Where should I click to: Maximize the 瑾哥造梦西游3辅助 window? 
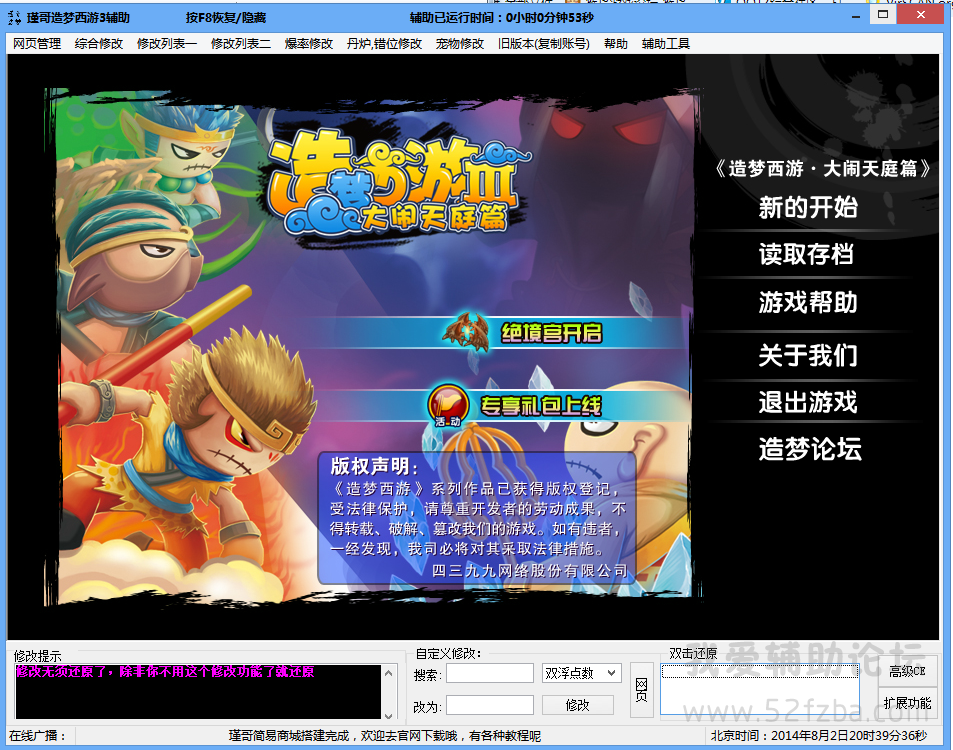click(x=883, y=15)
